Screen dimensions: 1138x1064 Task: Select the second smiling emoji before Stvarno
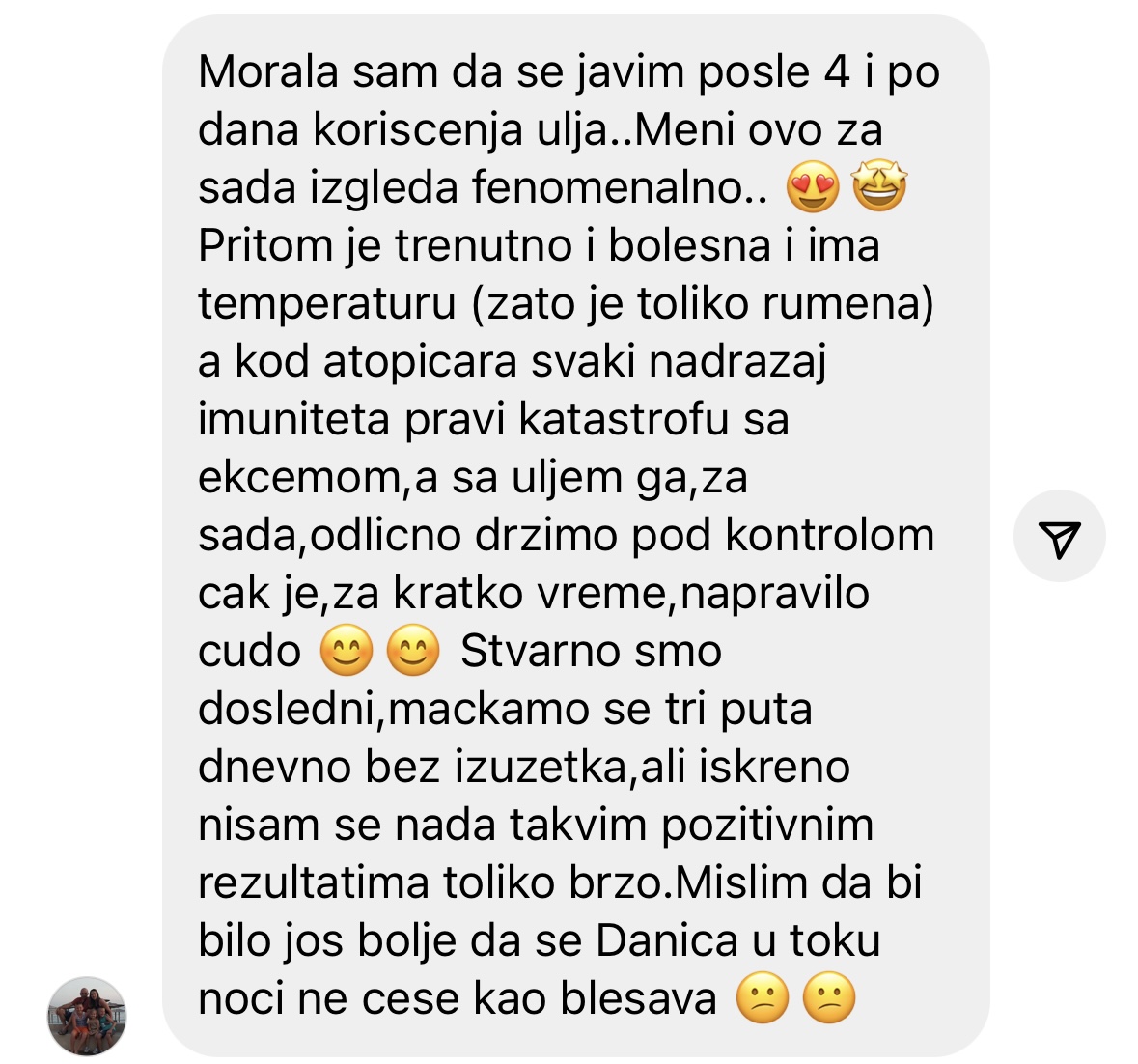[x=414, y=650]
